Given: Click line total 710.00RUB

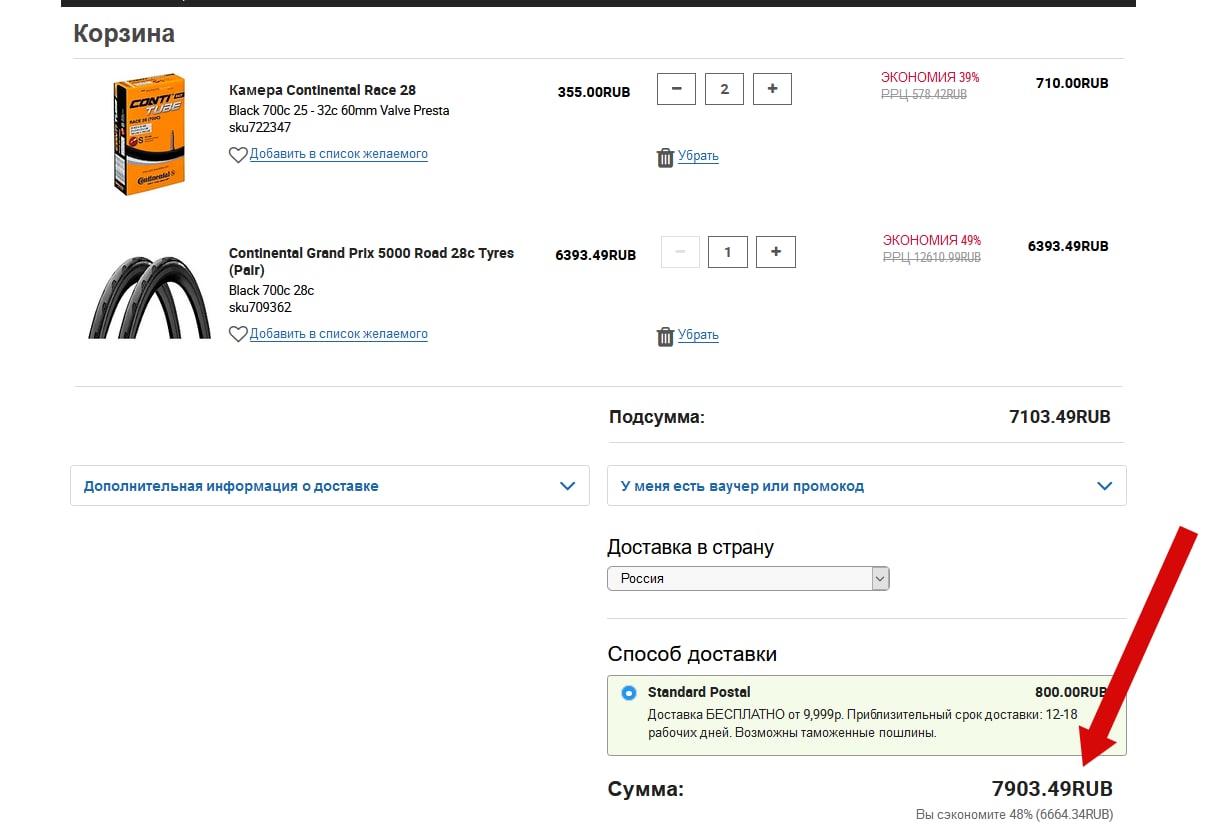Looking at the screenshot, I should (x=1072, y=83).
